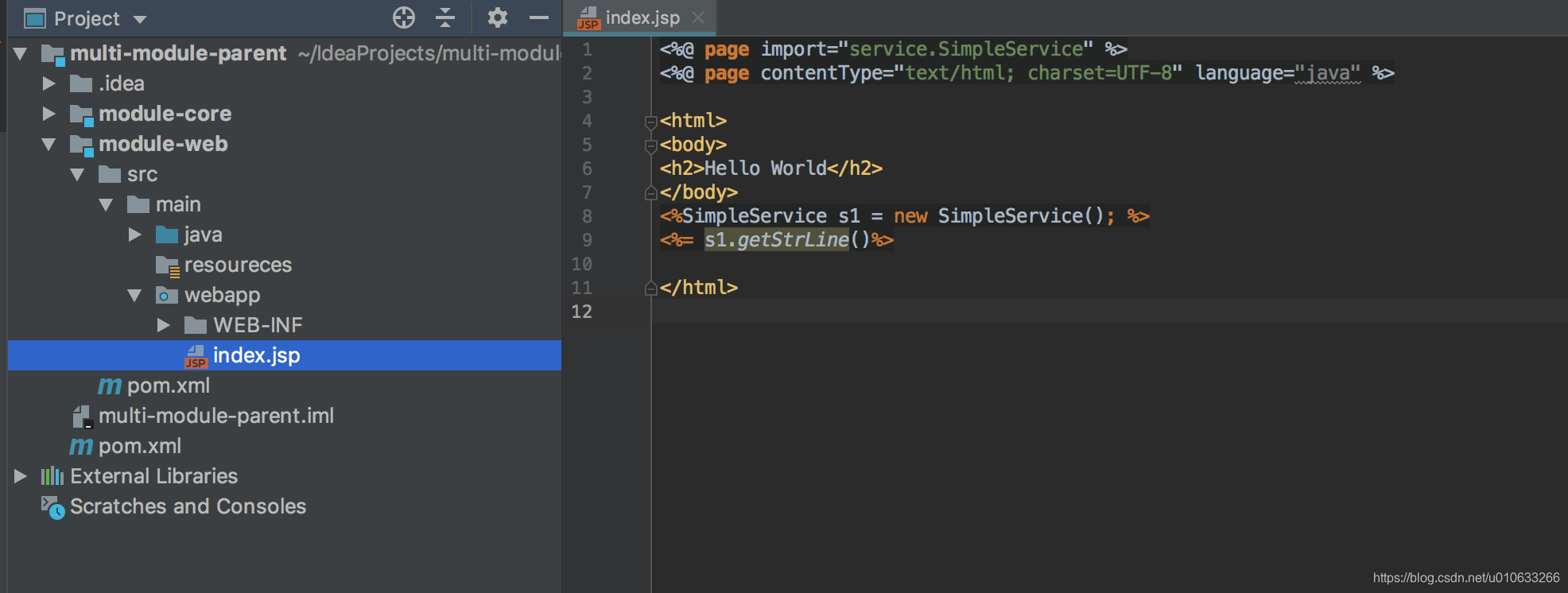Collapse the src folder
Image resolution: width=1568 pixels, height=593 pixels.
click(78, 174)
